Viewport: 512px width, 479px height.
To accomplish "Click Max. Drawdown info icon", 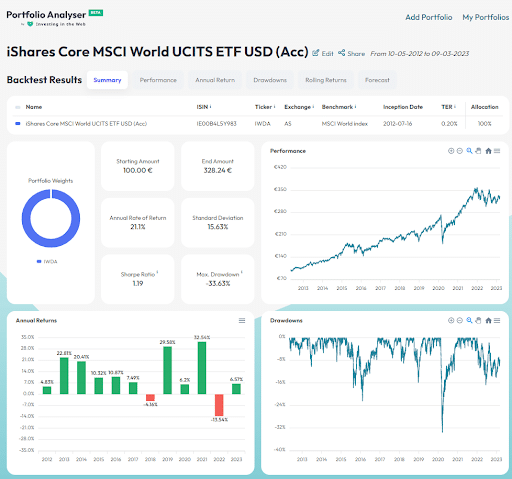I will 241,272.
